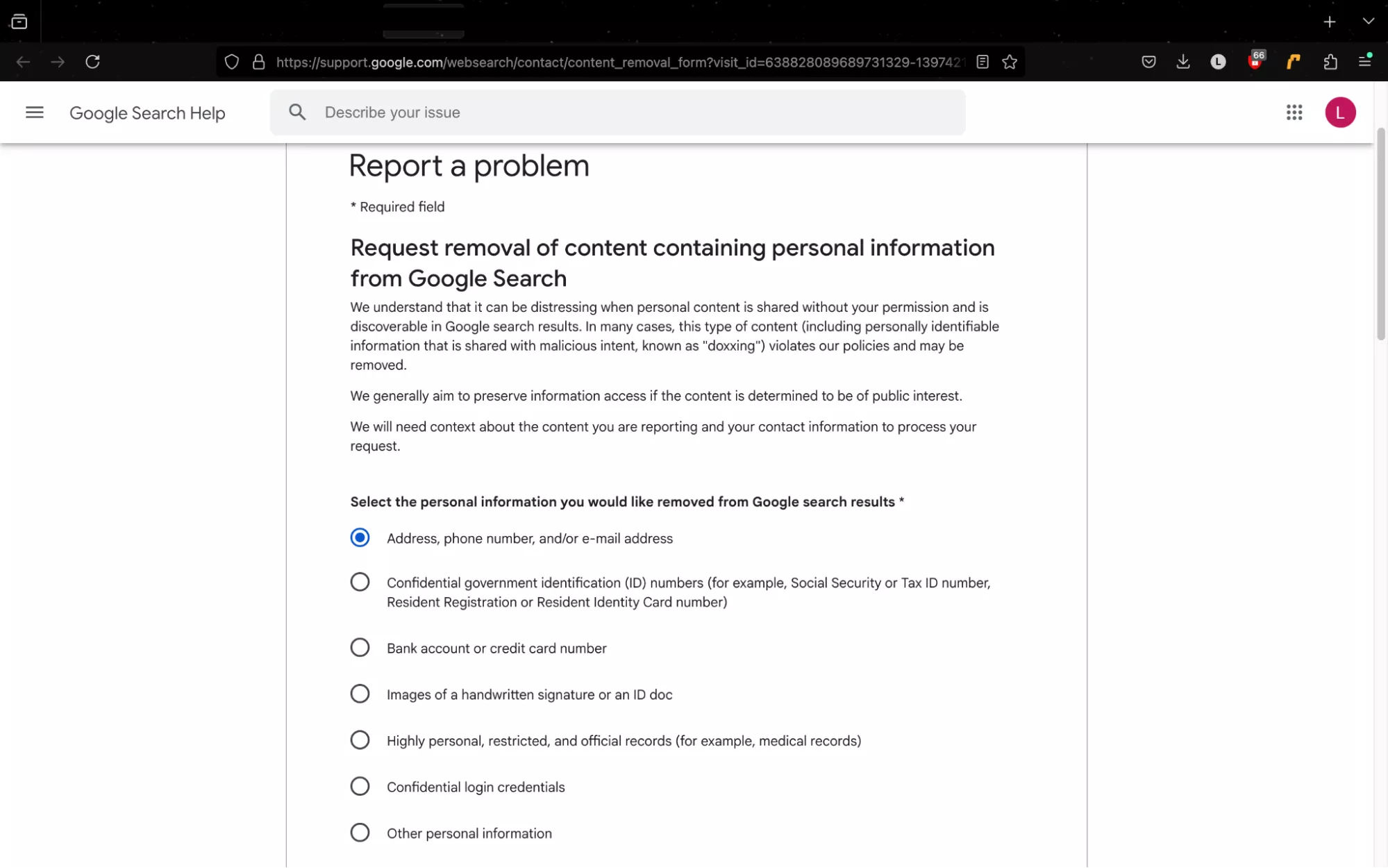This screenshot has width=1388, height=868.
Task: Expand the list all tabs chevron
Action: click(1368, 22)
